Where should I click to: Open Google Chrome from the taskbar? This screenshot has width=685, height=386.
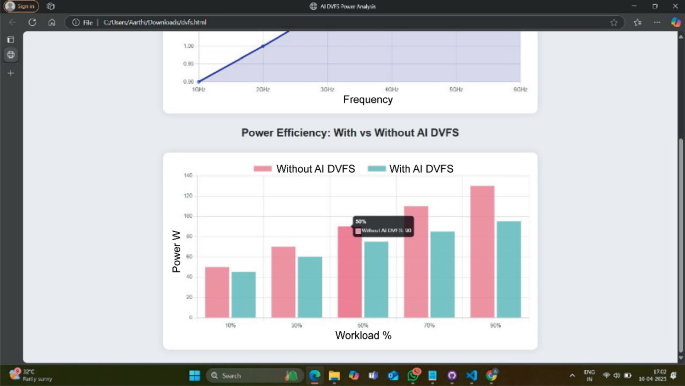(491, 376)
